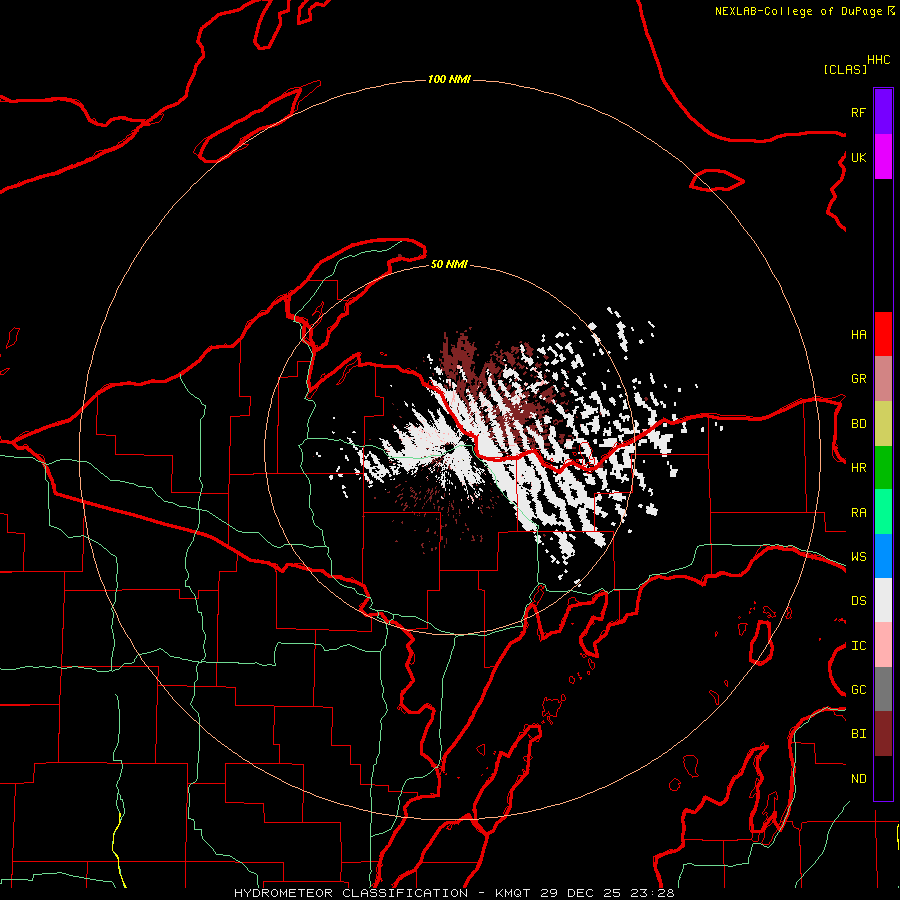
Task: Click the BI legend label
Action: coord(858,734)
